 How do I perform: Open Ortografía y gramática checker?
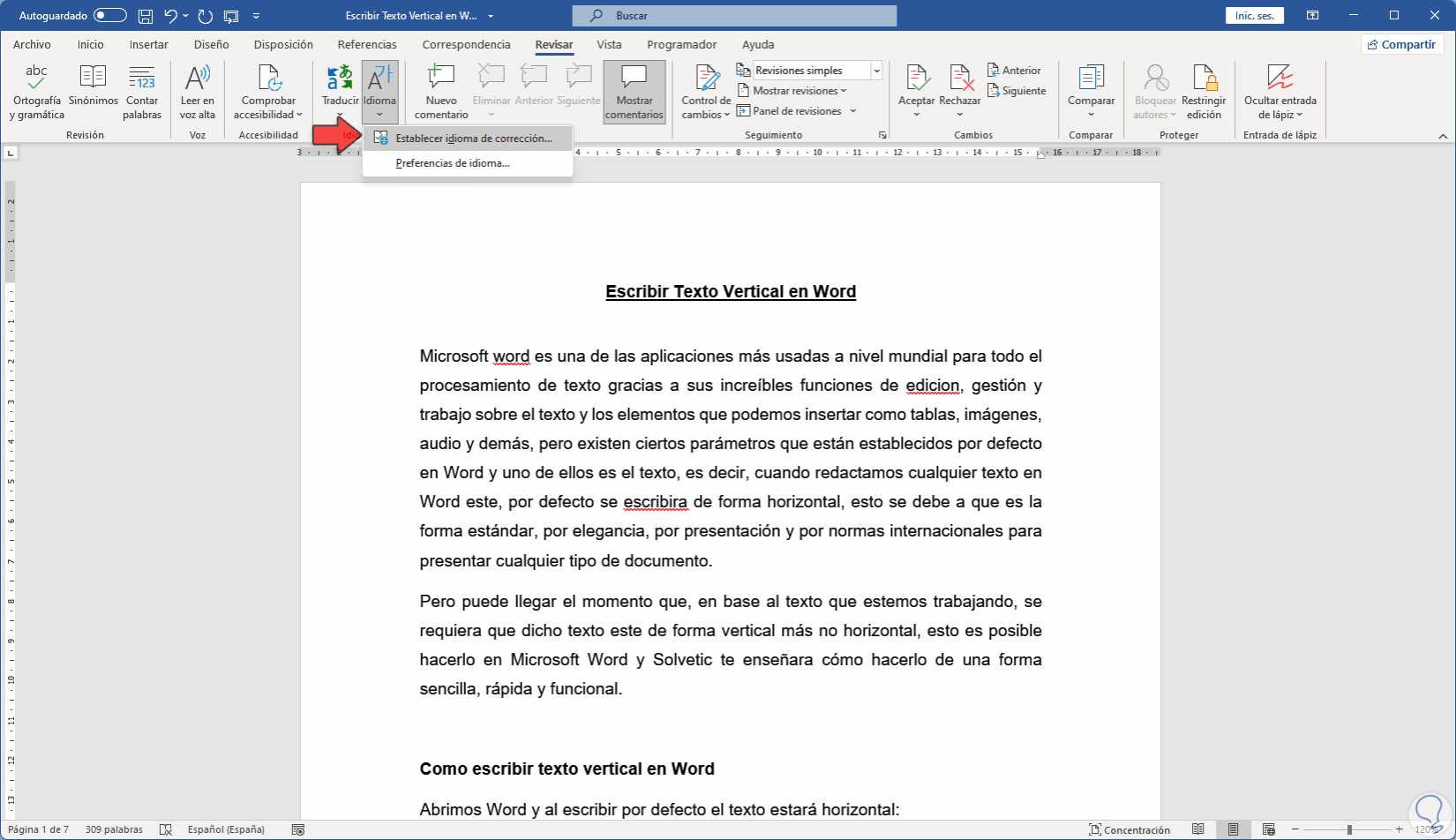pos(37,92)
